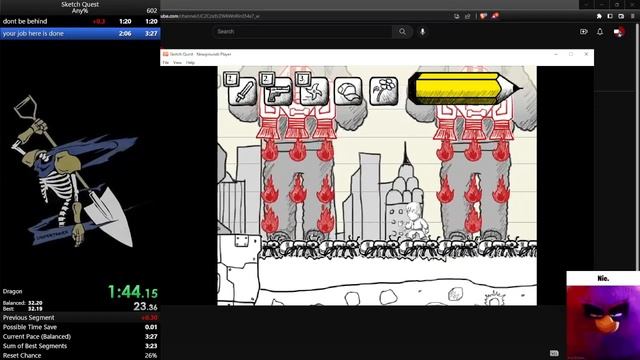
Task: Select the baseball cap item slot
Action: [348, 91]
